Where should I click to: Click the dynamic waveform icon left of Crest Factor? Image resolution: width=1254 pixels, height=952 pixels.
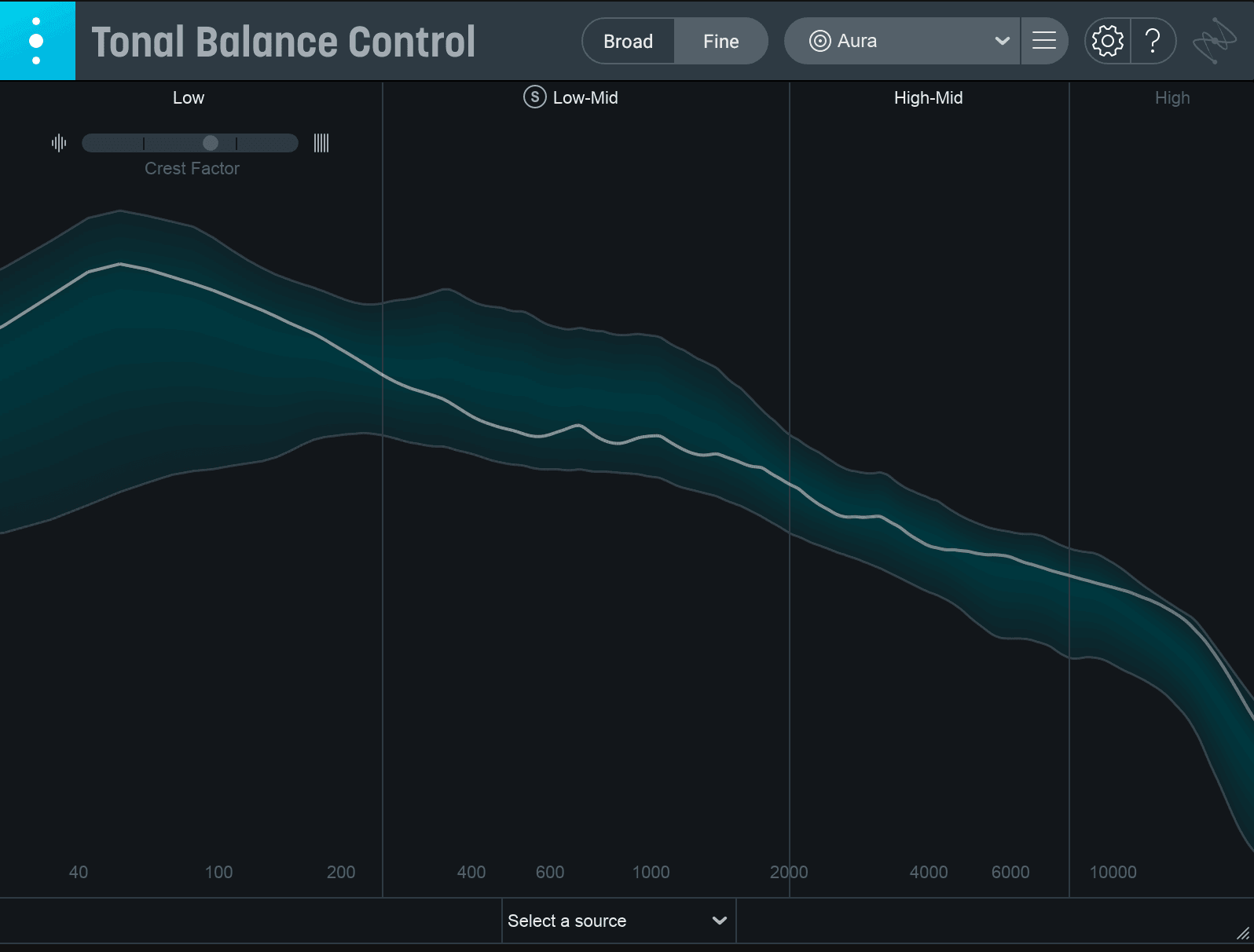coord(59,143)
